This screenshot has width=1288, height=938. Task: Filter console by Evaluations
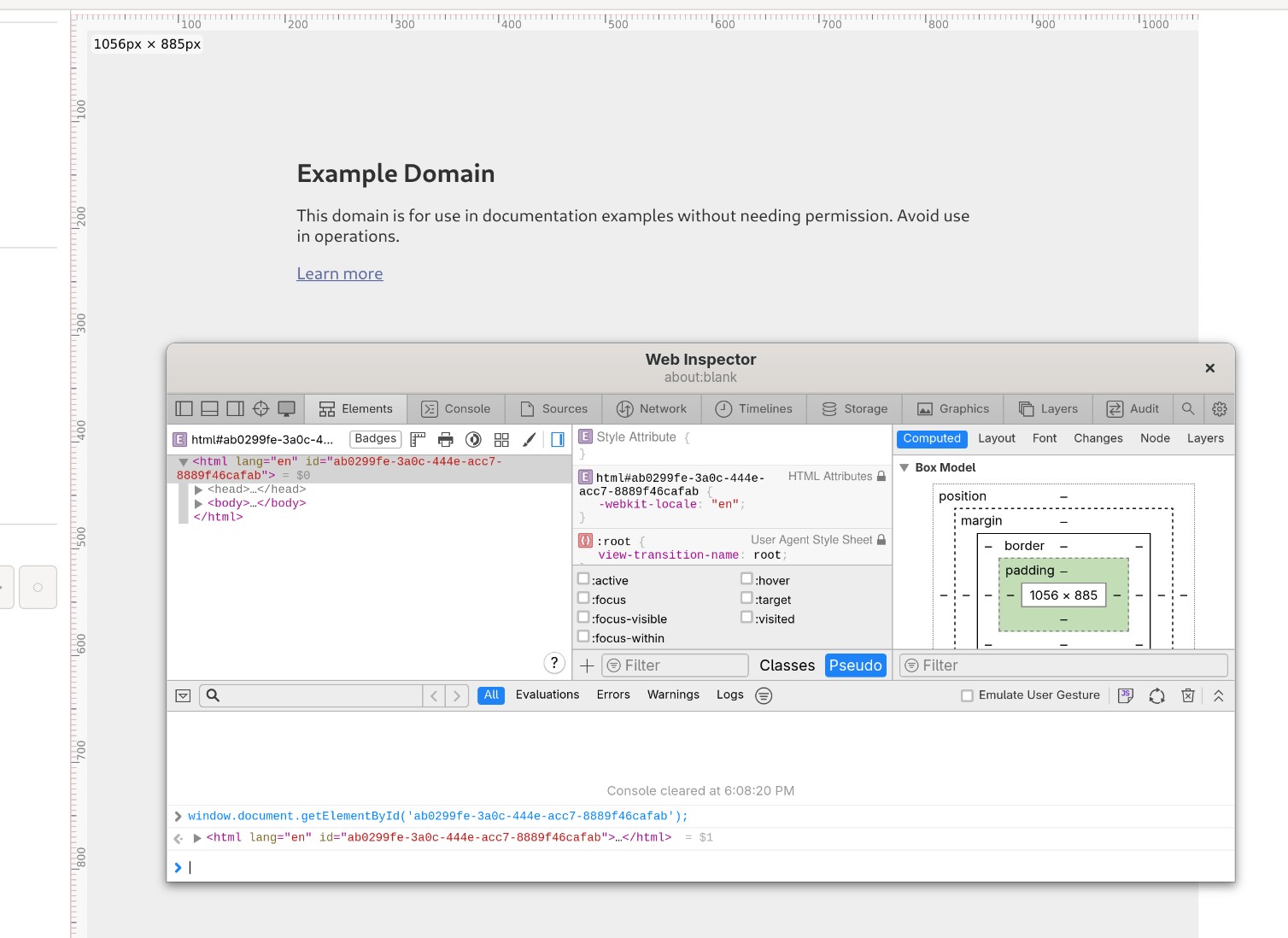tap(547, 695)
